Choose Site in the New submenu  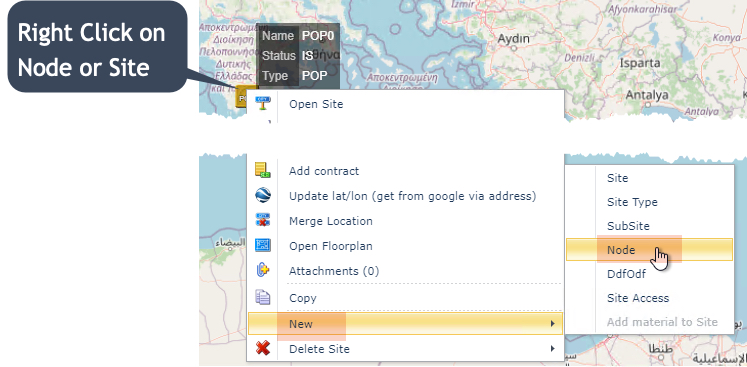[x=649, y=178]
